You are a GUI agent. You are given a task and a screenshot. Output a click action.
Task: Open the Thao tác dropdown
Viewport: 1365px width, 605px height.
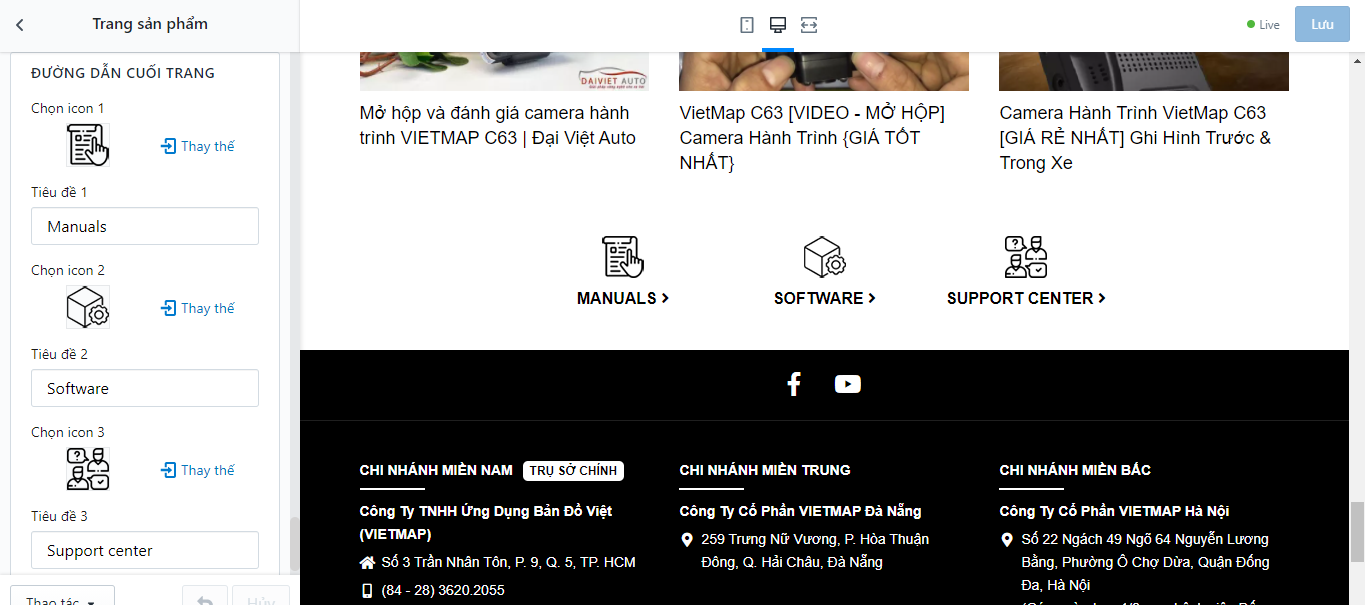click(x=62, y=597)
